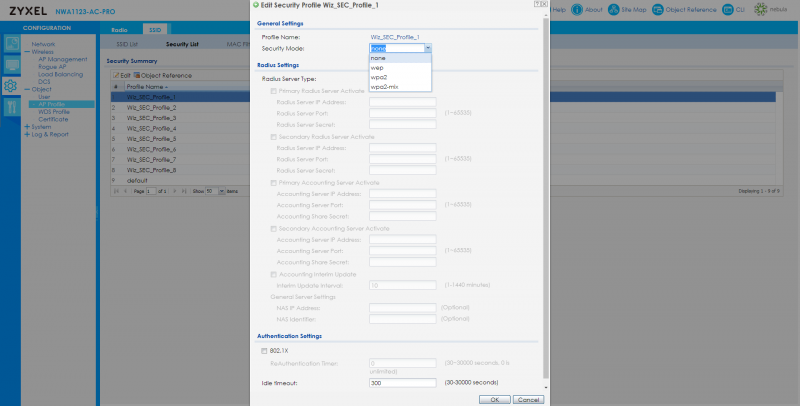Select row Wiz_SEC_Profile_5

tap(443, 139)
